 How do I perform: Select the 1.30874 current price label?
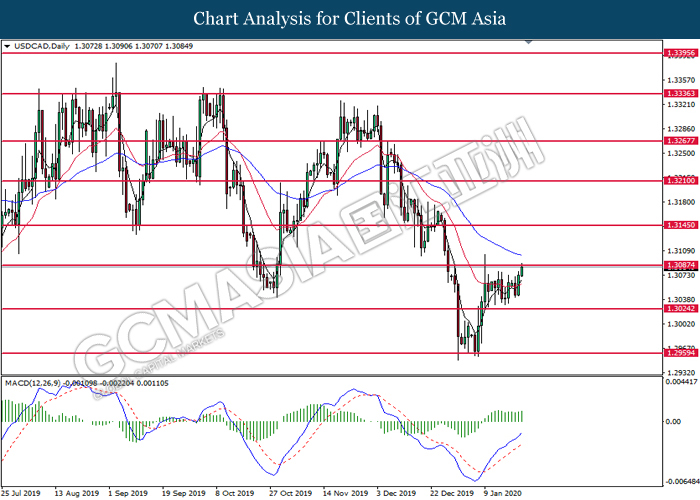pyautogui.click(x=680, y=265)
